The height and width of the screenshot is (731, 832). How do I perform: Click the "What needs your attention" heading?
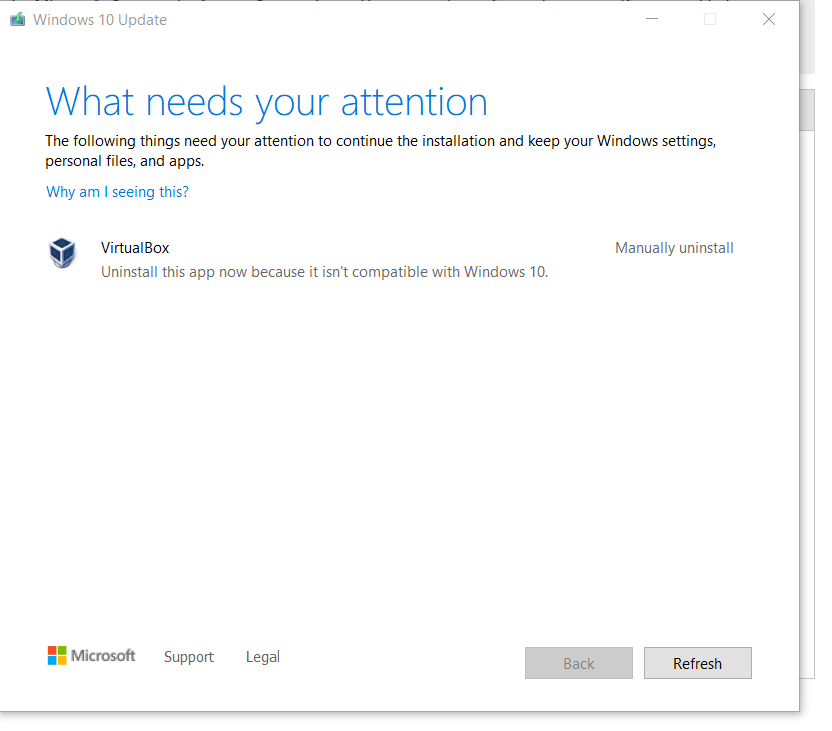point(266,102)
